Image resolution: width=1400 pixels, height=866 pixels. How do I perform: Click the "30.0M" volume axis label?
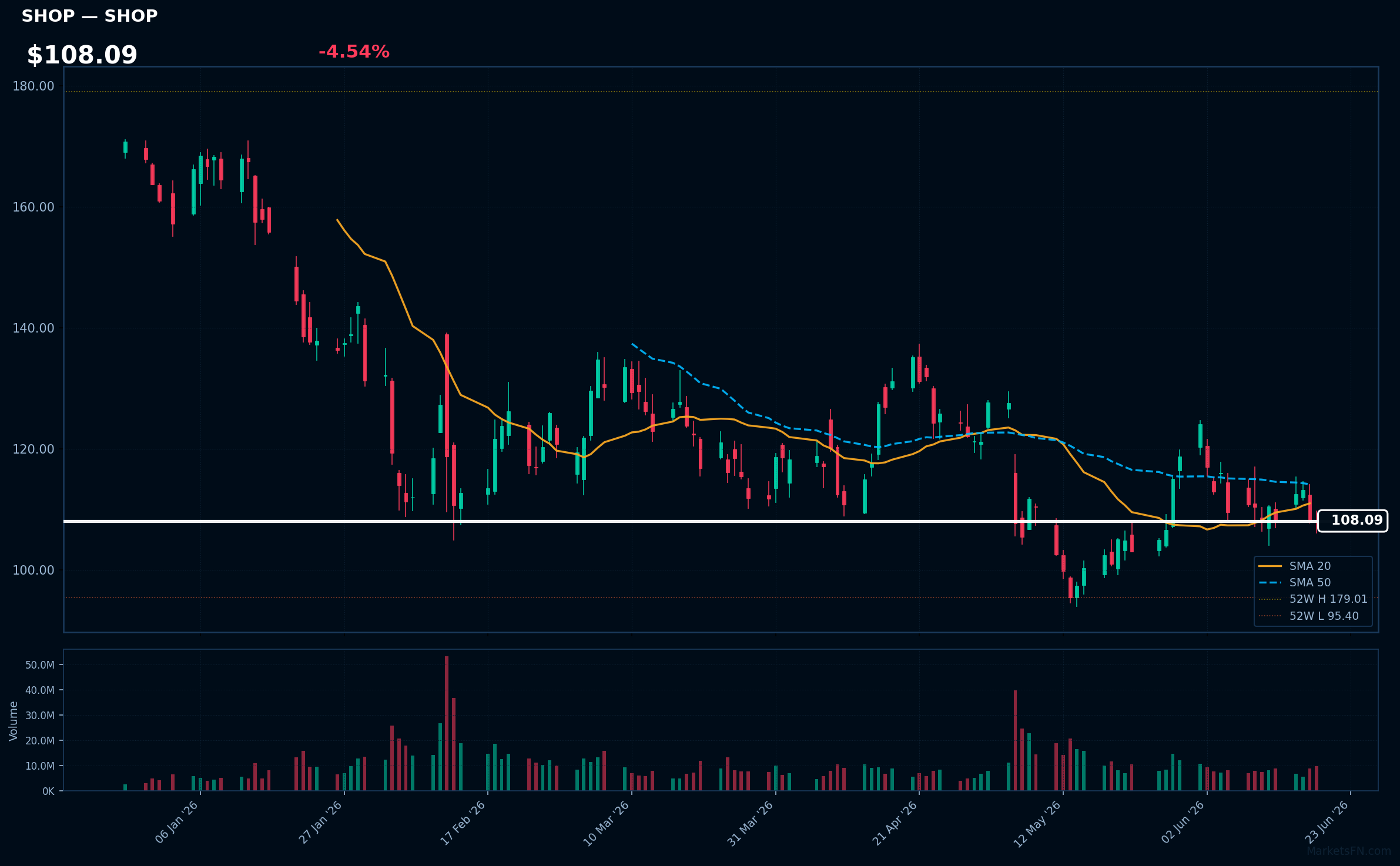click(x=40, y=716)
